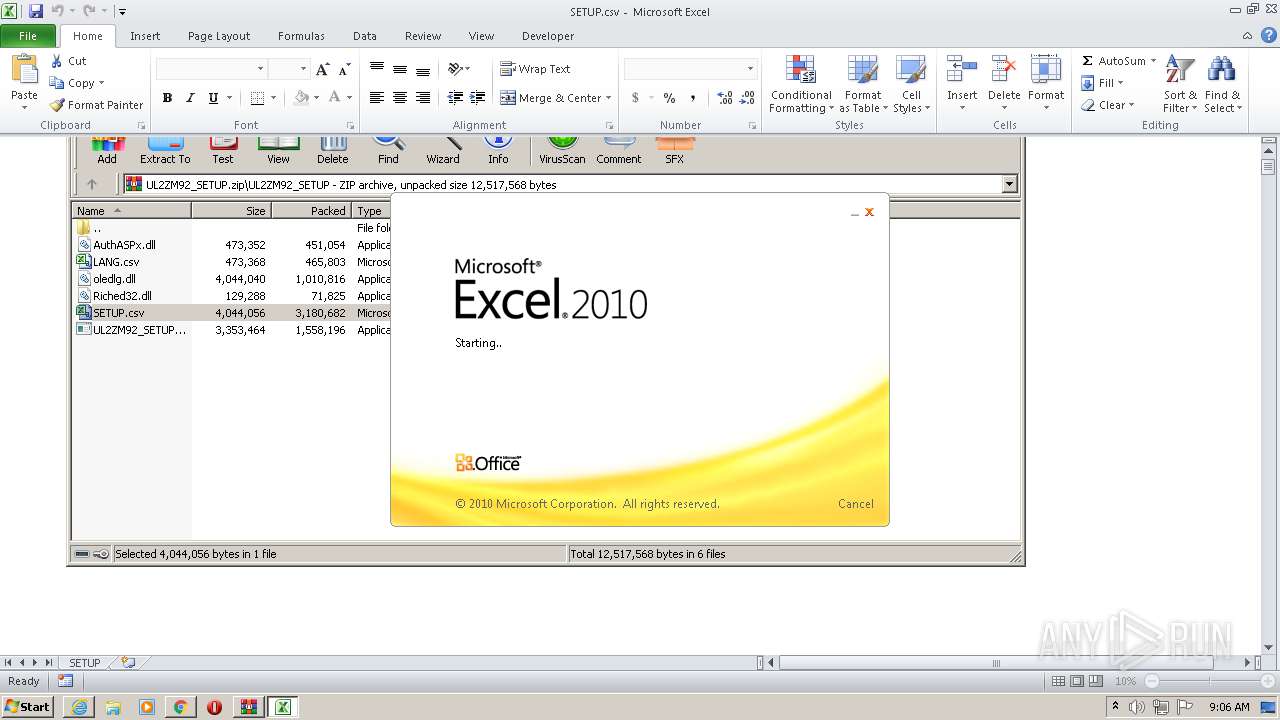This screenshot has width=1280, height=720.
Task: Increase the cell indent
Action: point(478,98)
